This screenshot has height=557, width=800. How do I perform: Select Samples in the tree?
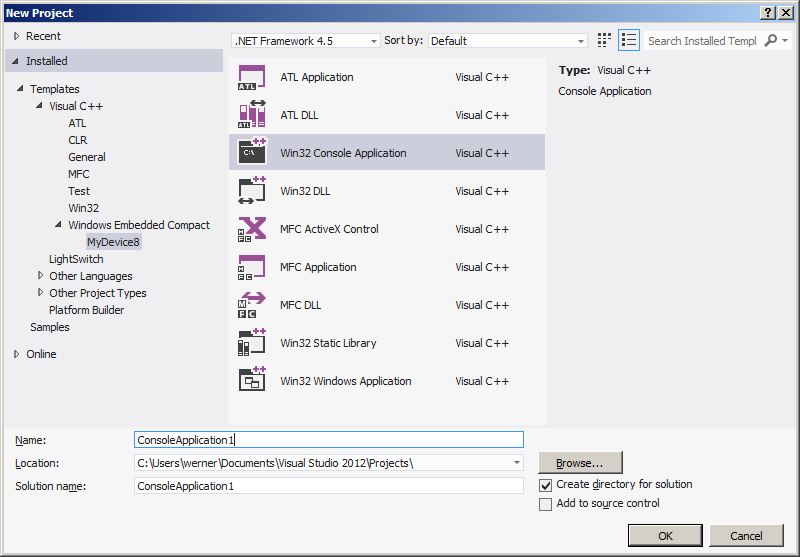pos(49,327)
